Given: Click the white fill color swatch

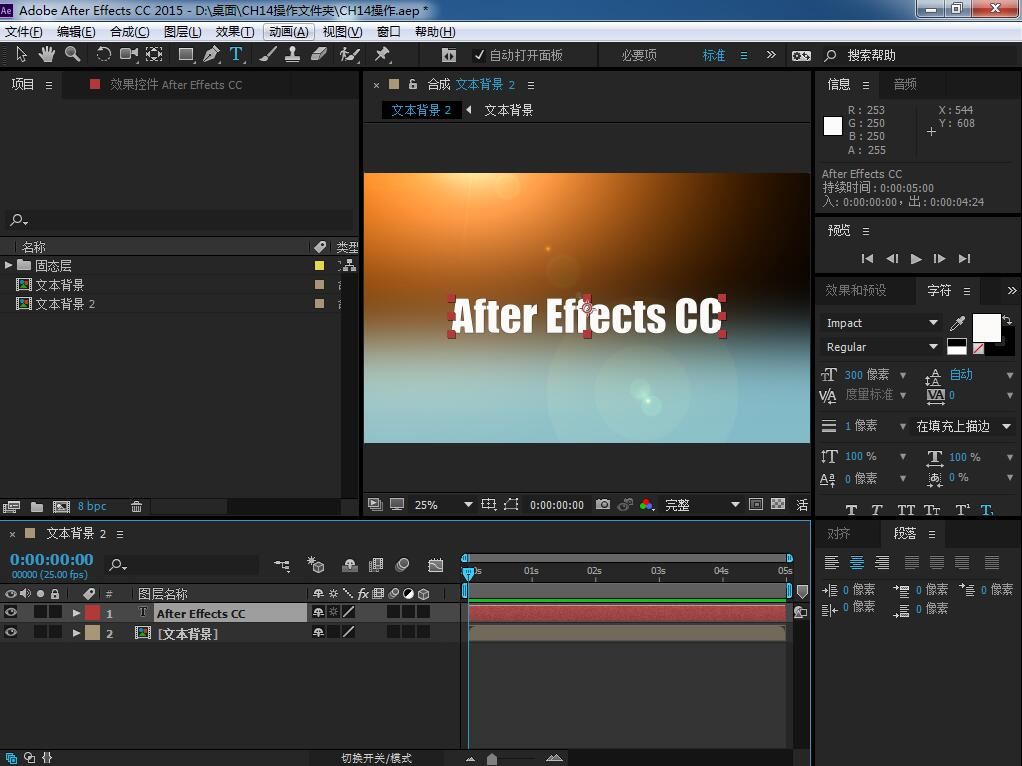Looking at the screenshot, I should pos(986,327).
